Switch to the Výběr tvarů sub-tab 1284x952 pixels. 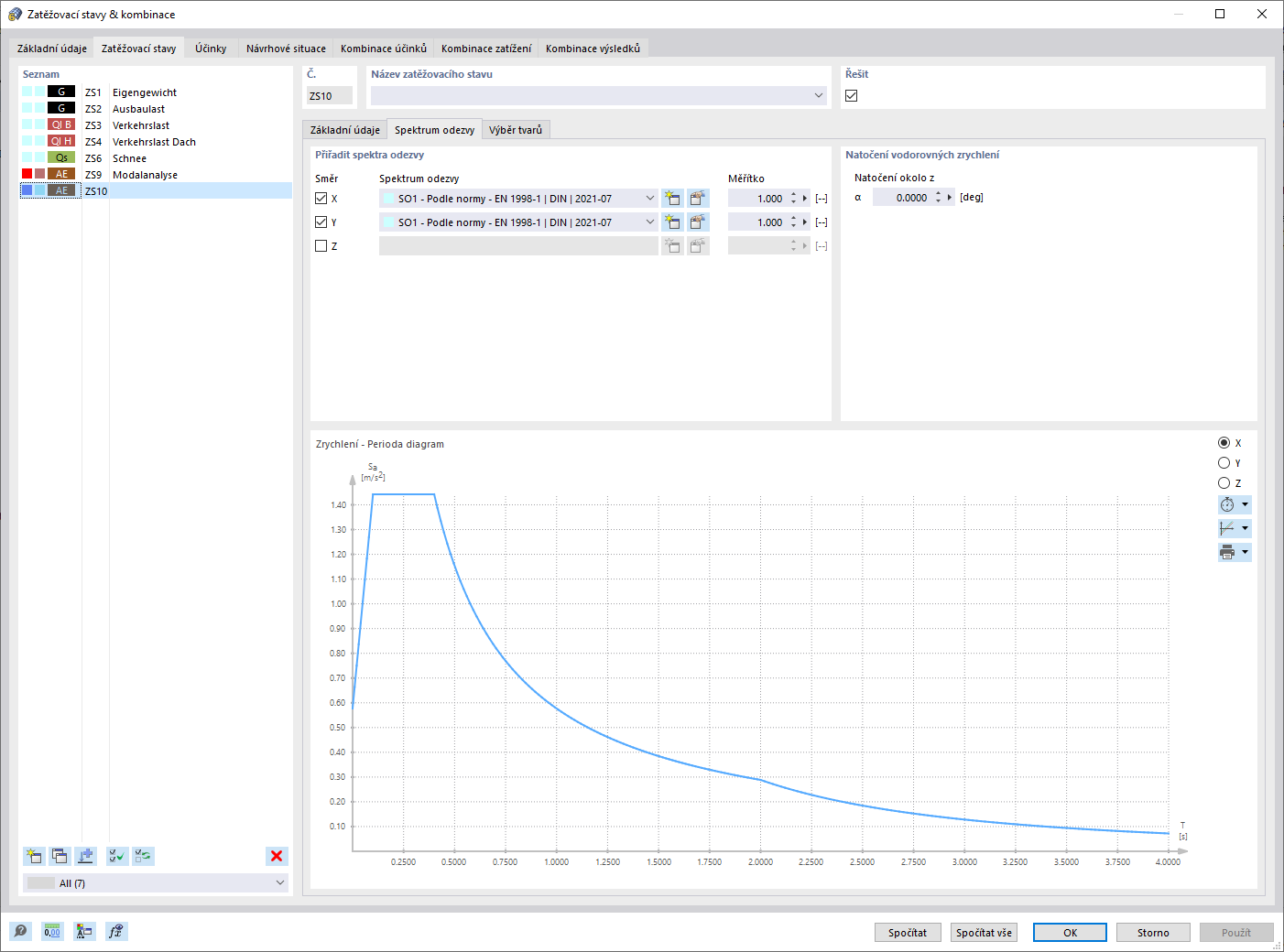tap(516, 130)
